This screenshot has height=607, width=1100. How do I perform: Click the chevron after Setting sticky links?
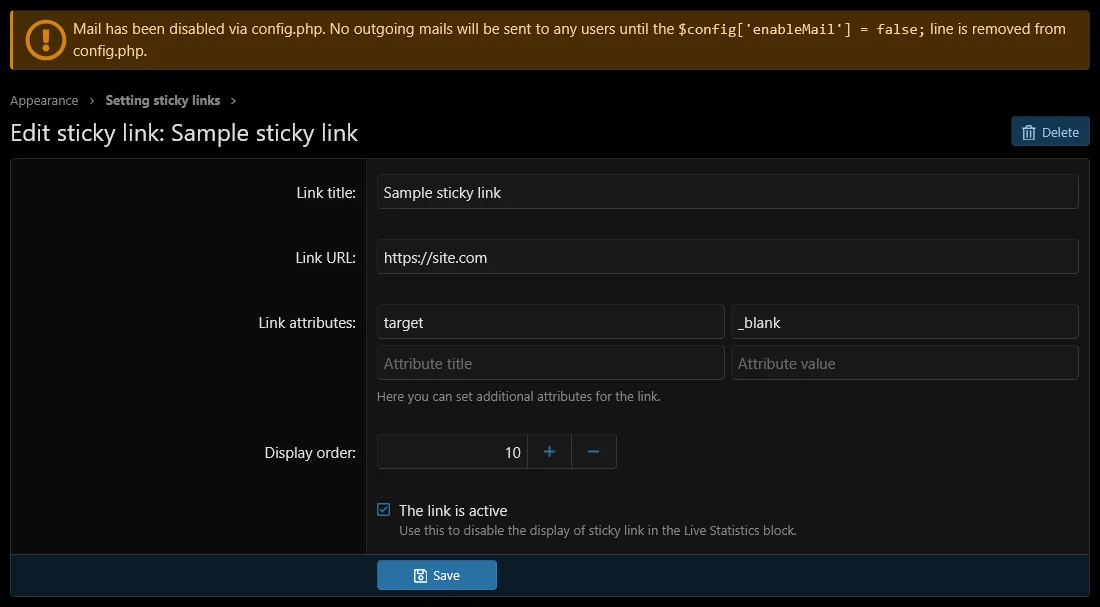[233, 101]
